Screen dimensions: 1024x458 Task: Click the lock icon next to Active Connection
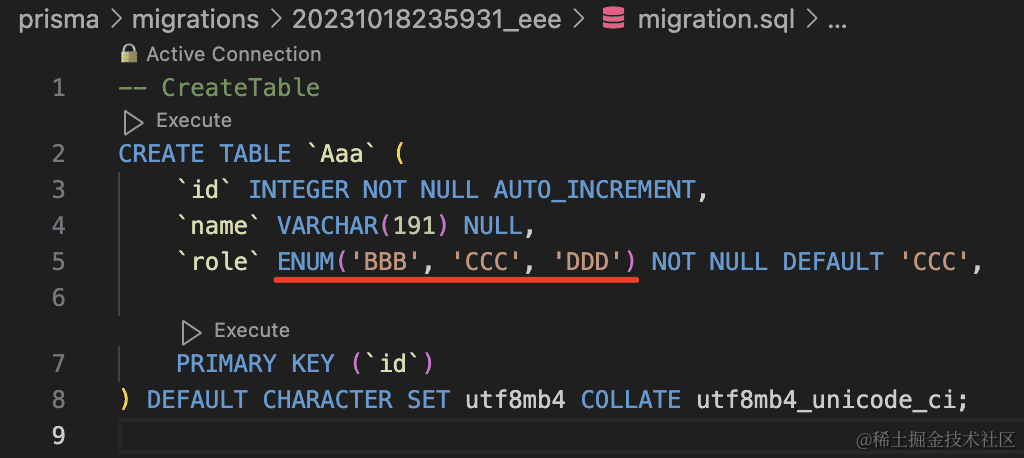128,53
